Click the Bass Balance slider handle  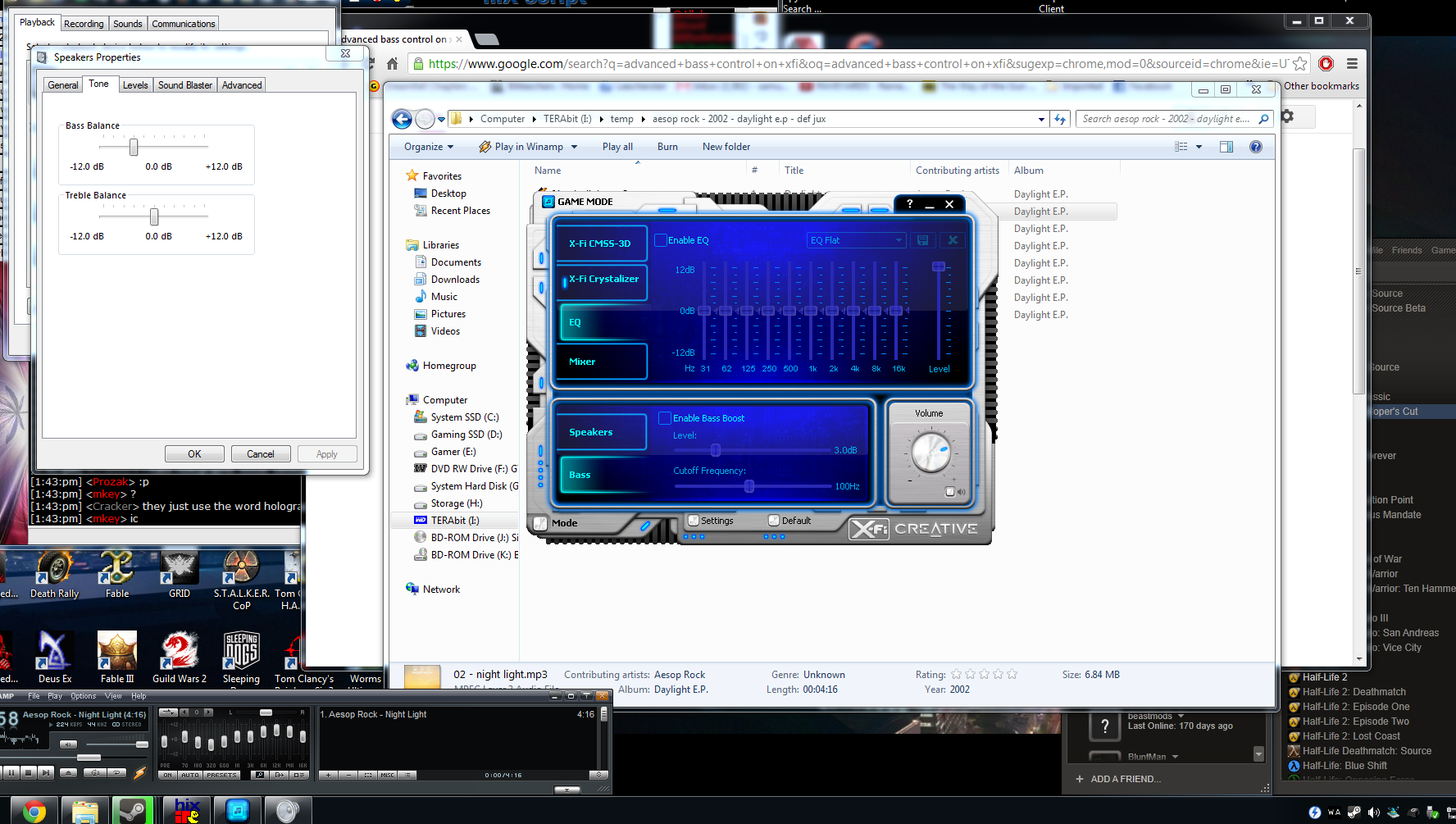point(134,147)
